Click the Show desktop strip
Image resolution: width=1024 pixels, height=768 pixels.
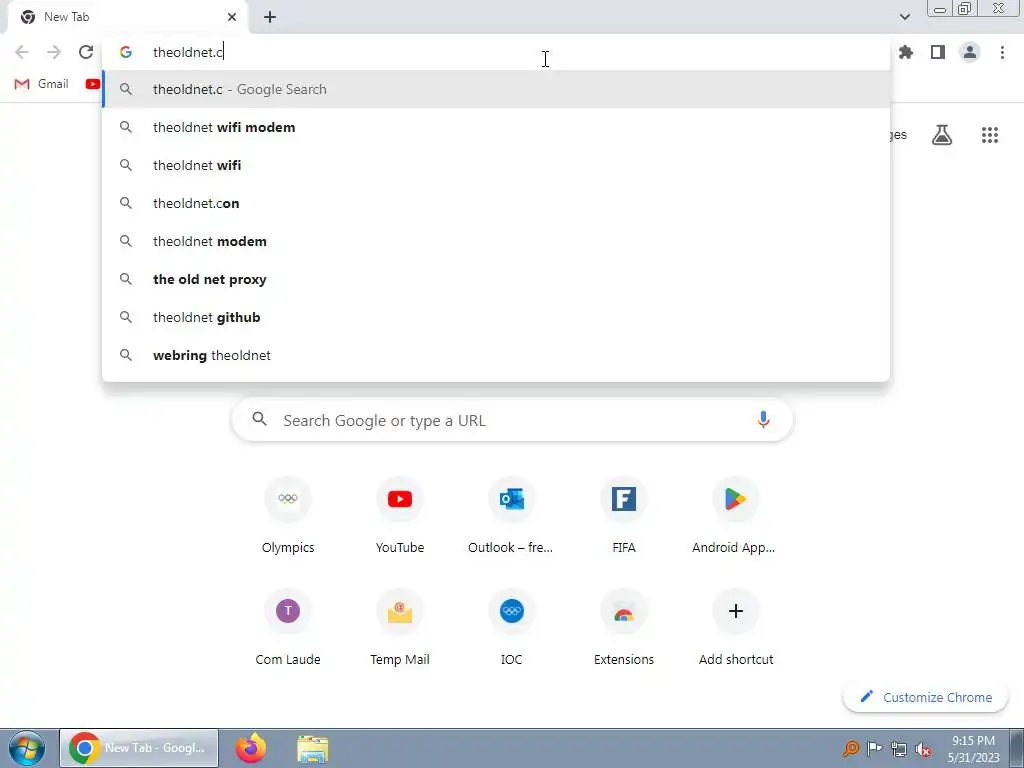1017,748
